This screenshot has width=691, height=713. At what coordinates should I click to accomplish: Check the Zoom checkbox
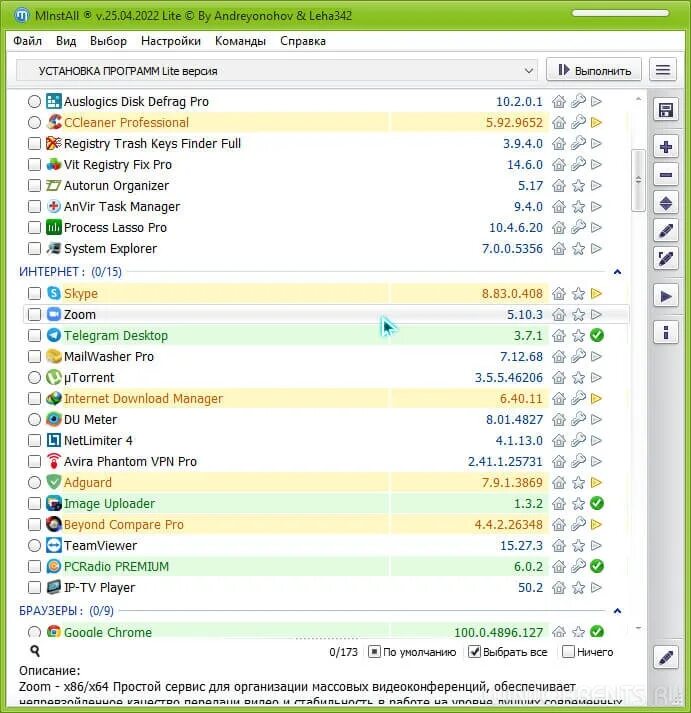point(35,315)
